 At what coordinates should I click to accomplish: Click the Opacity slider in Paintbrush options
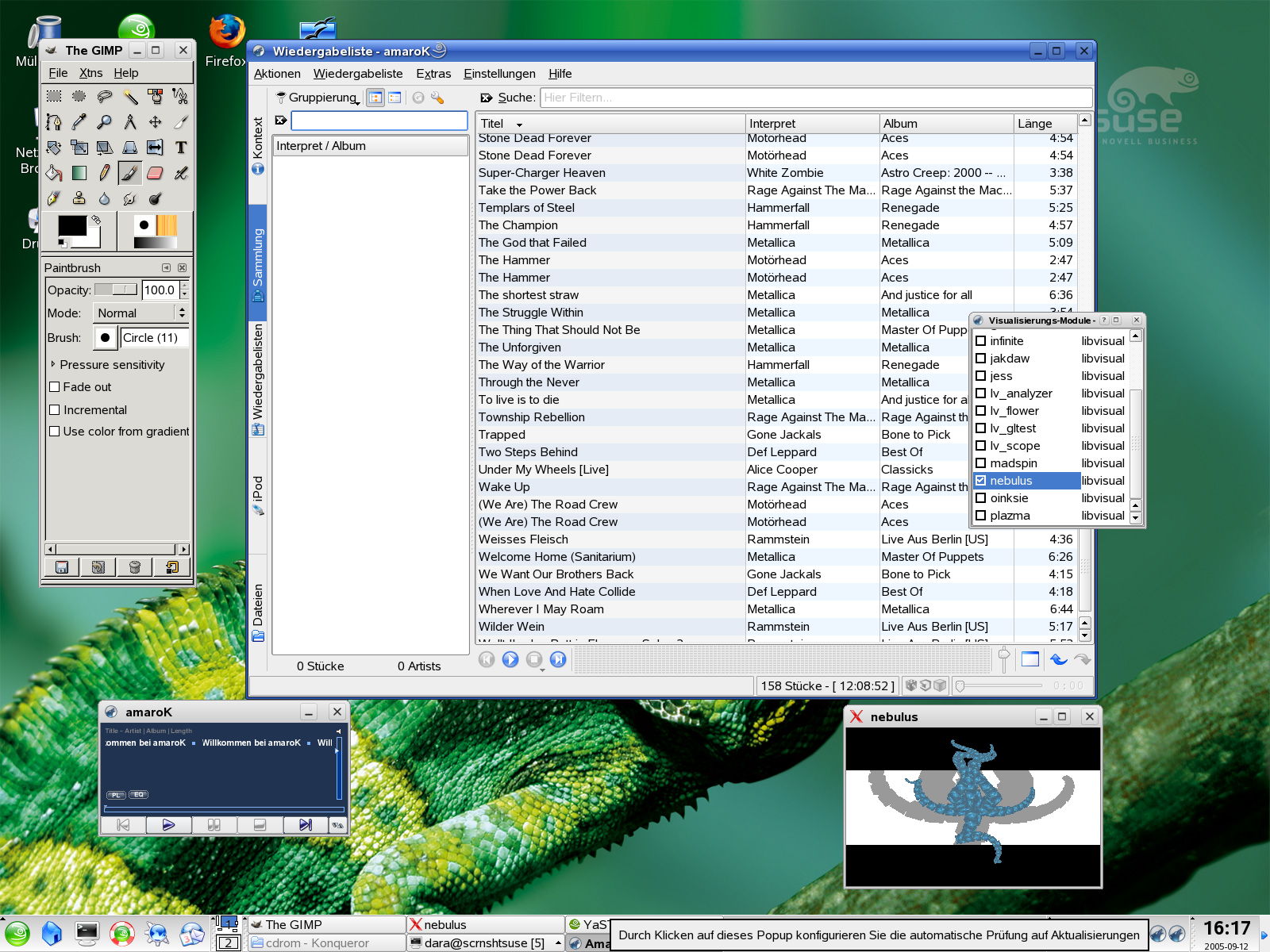pos(116,290)
